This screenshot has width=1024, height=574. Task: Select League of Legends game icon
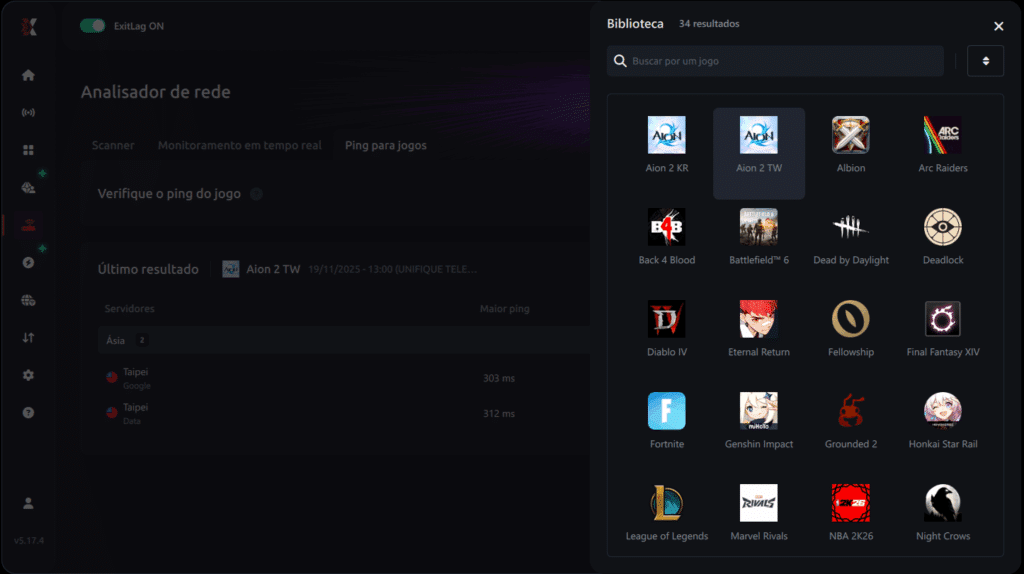tap(667, 503)
